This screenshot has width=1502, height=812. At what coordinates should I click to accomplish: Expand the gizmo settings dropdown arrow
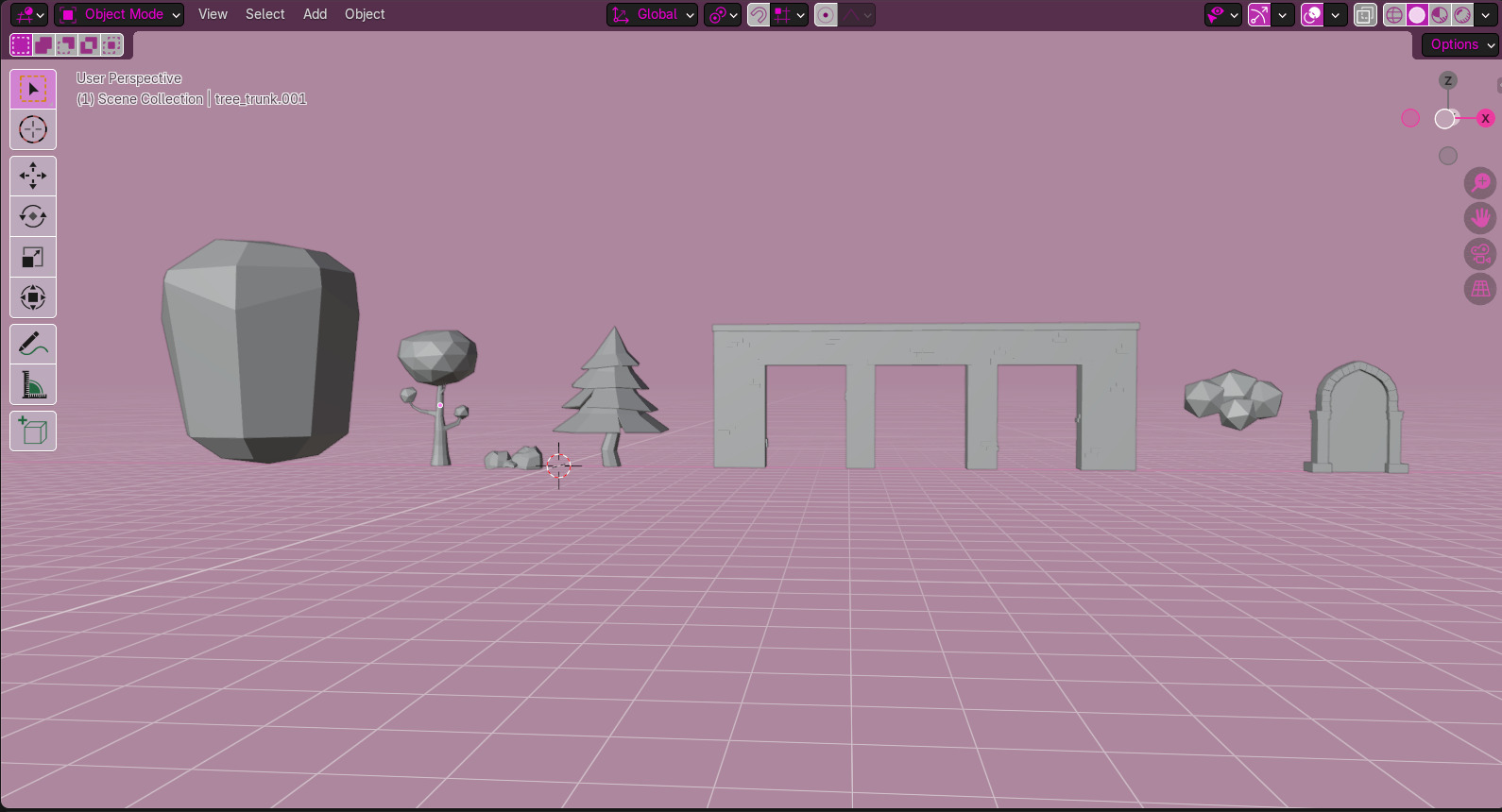pyautogui.click(x=1282, y=14)
